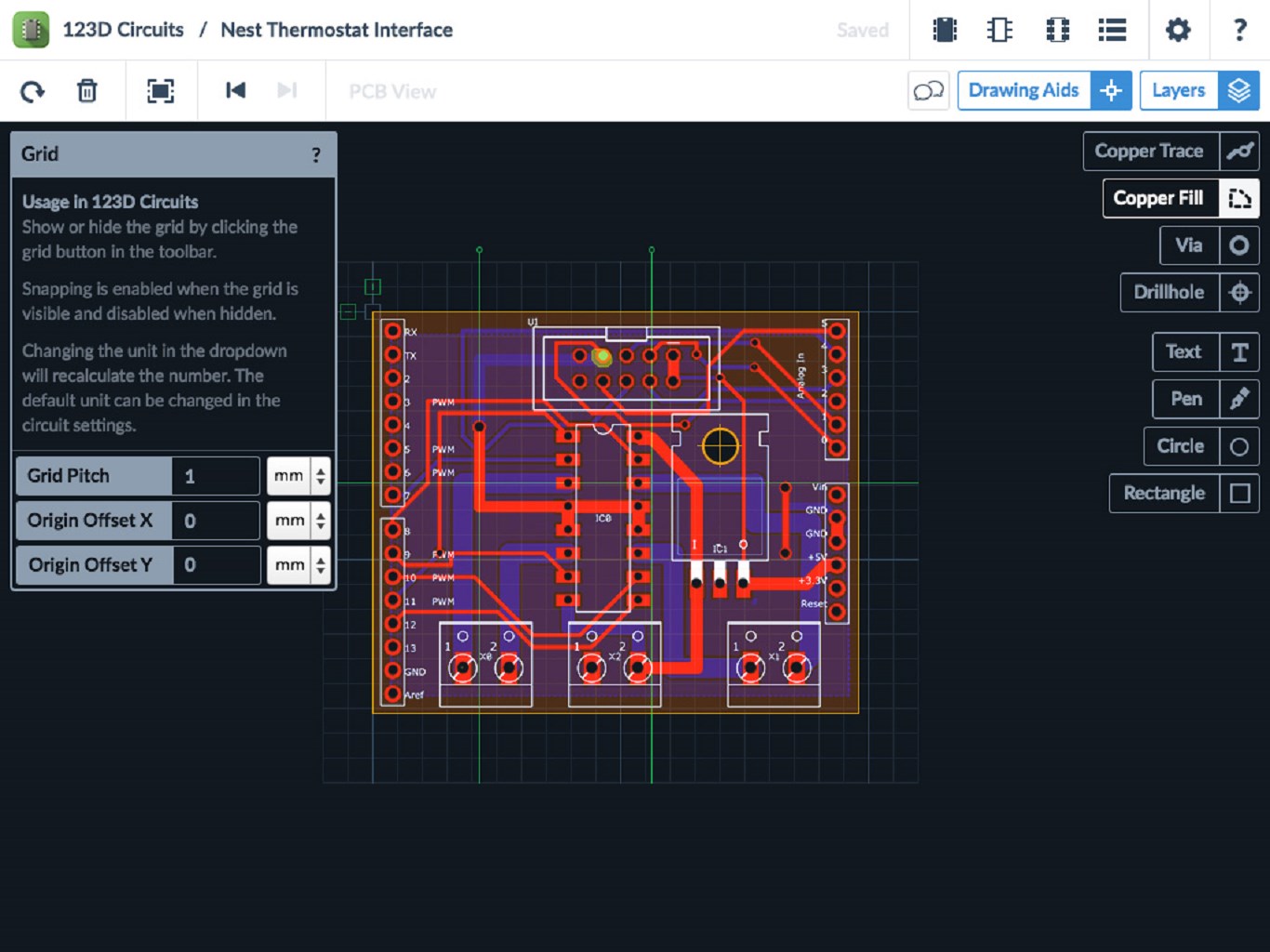Click the TX pin label on the board
This screenshot has width=1270, height=952.
tap(411, 356)
